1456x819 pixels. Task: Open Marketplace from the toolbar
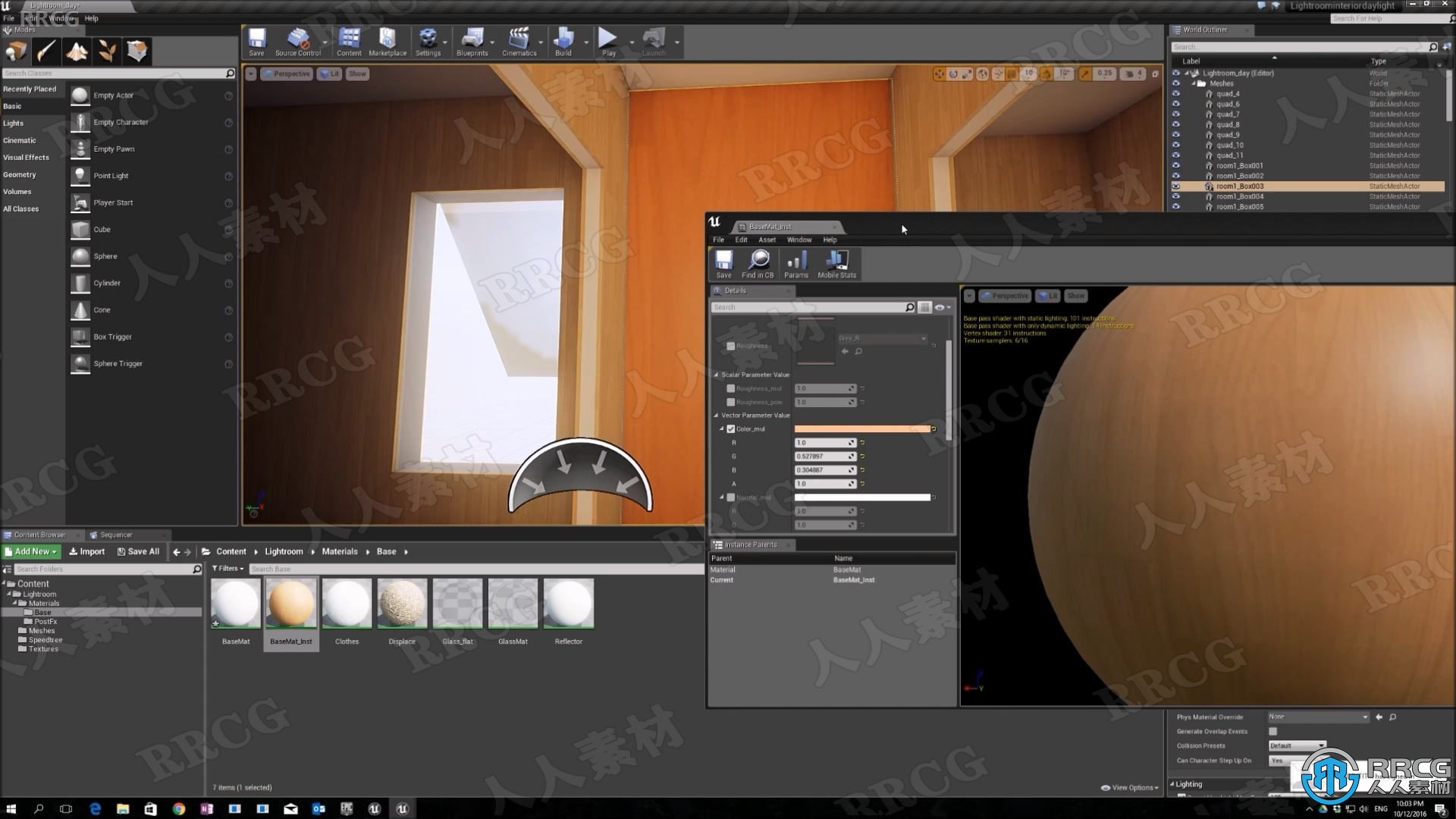point(388,42)
